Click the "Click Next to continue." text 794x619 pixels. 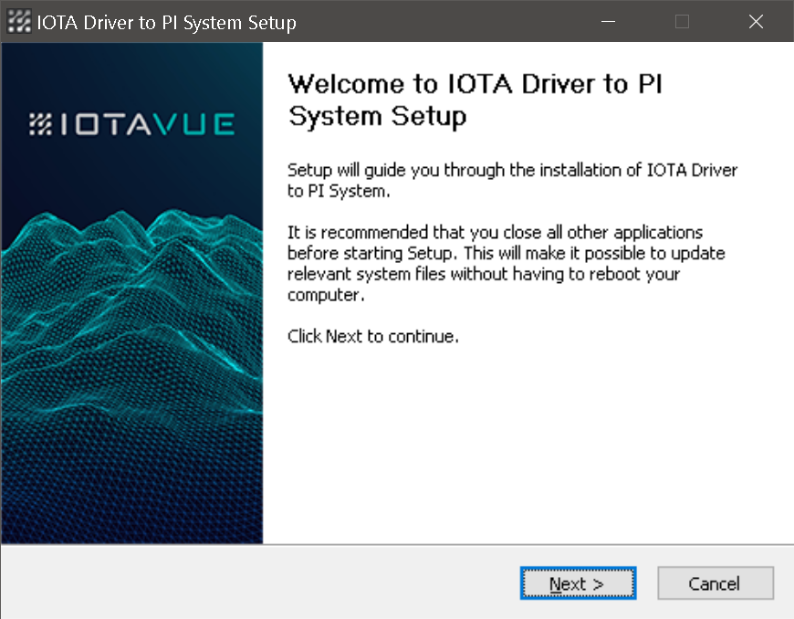pyautogui.click(x=373, y=336)
